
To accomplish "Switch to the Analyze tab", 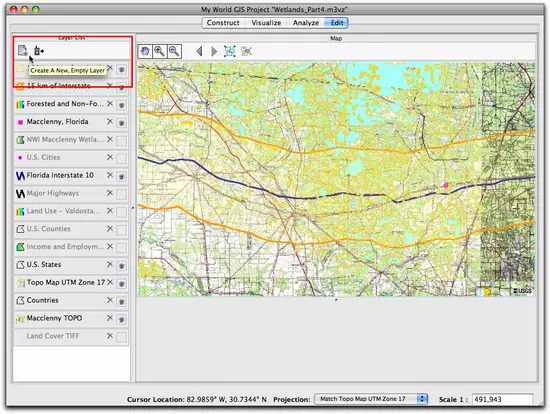I will pos(306,23).
